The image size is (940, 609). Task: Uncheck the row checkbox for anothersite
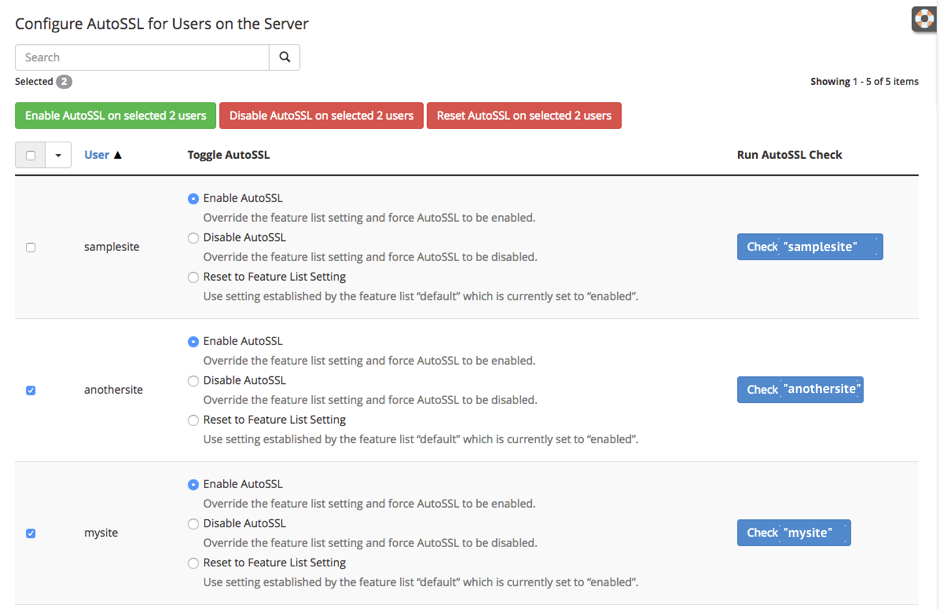30,390
